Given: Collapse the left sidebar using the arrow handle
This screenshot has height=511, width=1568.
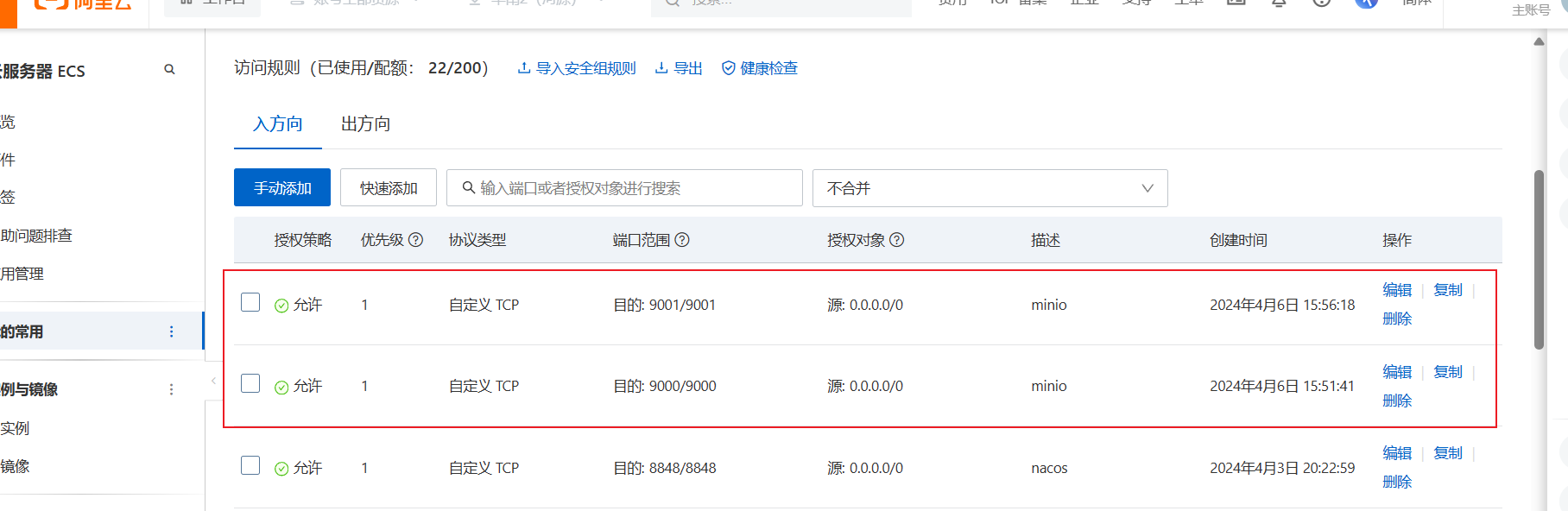Looking at the screenshot, I should coord(213,381).
